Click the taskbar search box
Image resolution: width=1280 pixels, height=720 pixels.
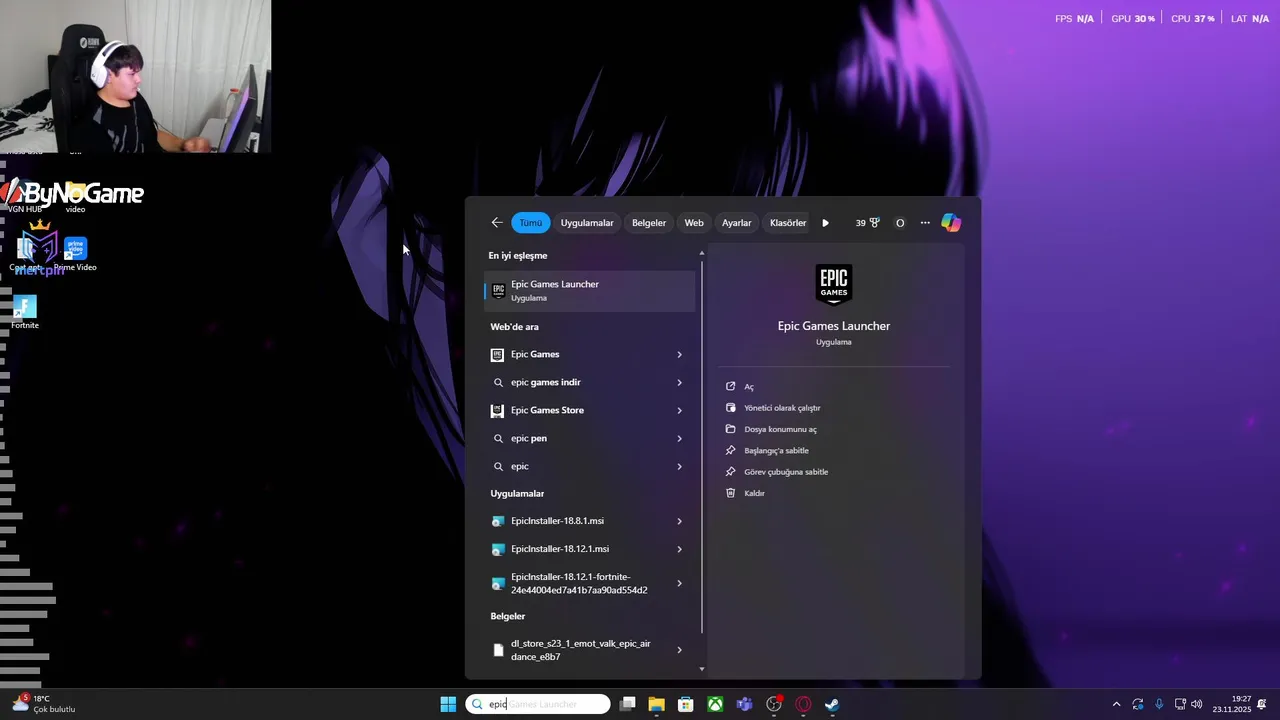pyautogui.click(x=538, y=704)
